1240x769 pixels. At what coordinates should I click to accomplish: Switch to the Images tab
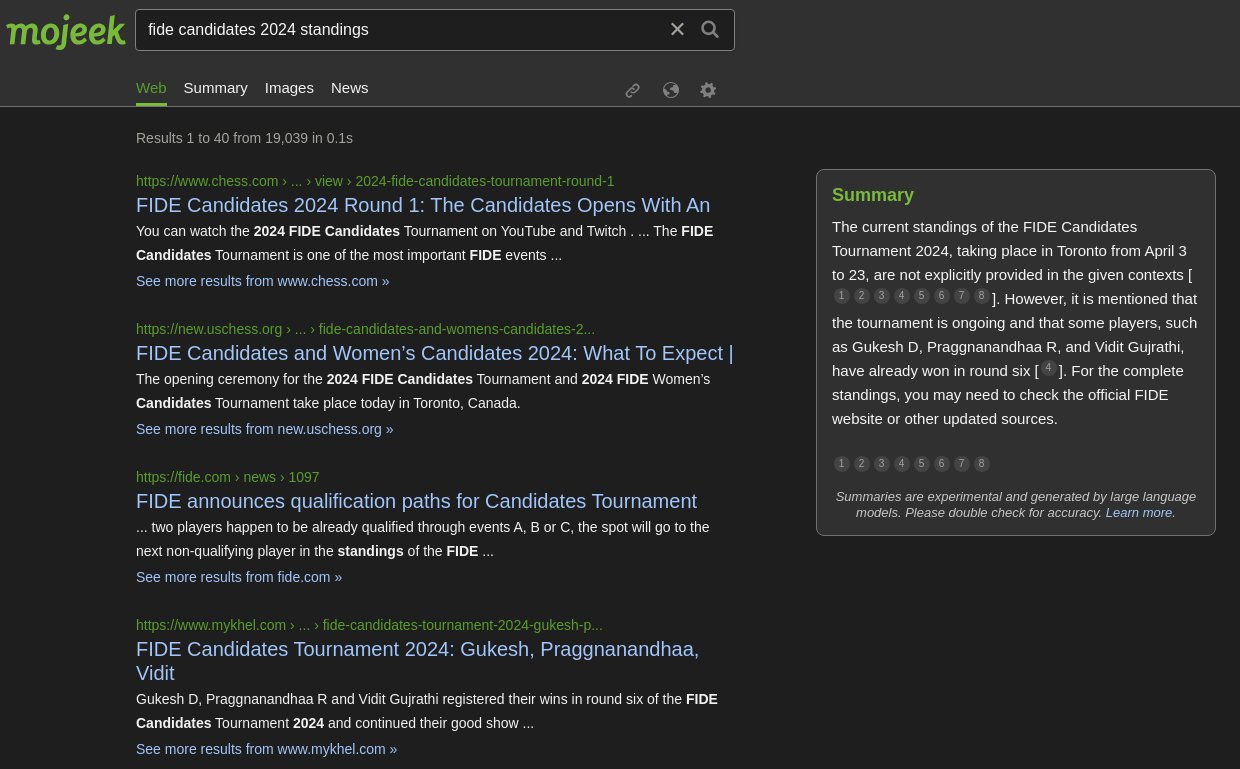pyautogui.click(x=289, y=88)
